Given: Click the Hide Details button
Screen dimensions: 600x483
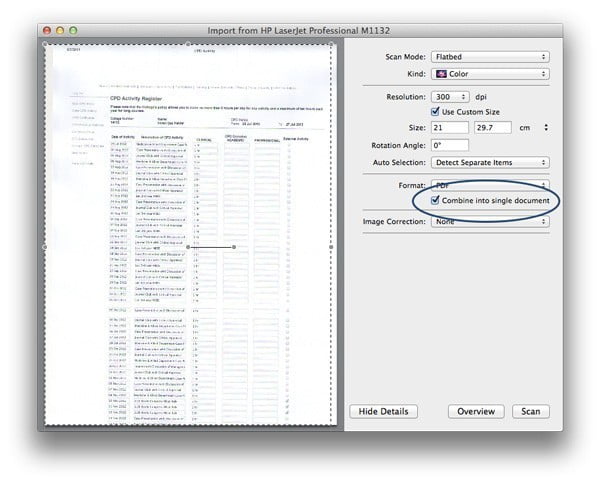Looking at the screenshot, I should click(x=383, y=411).
